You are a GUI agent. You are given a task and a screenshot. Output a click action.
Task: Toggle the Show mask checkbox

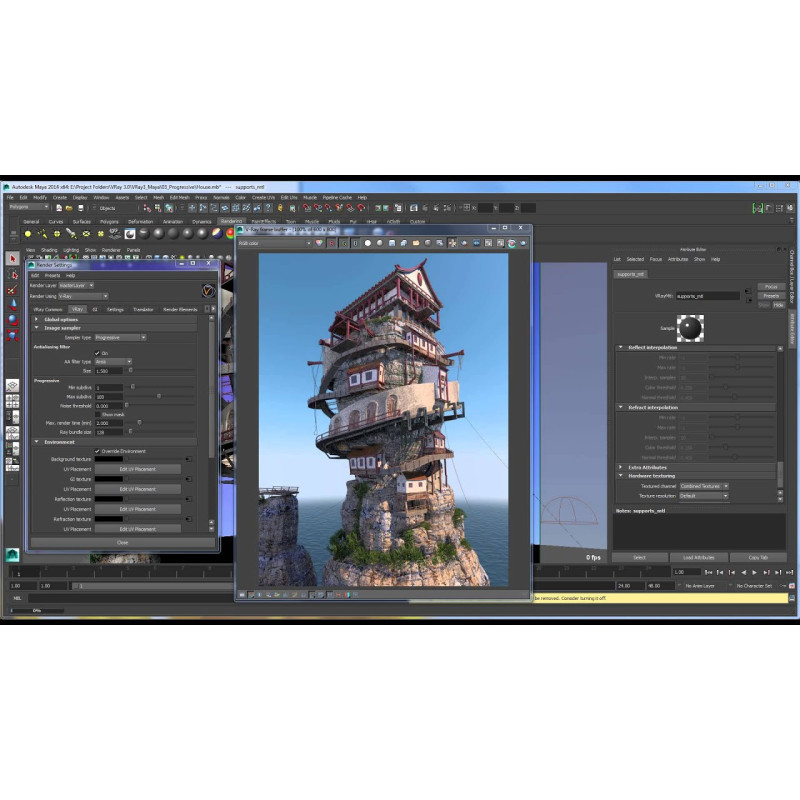point(97,414)
